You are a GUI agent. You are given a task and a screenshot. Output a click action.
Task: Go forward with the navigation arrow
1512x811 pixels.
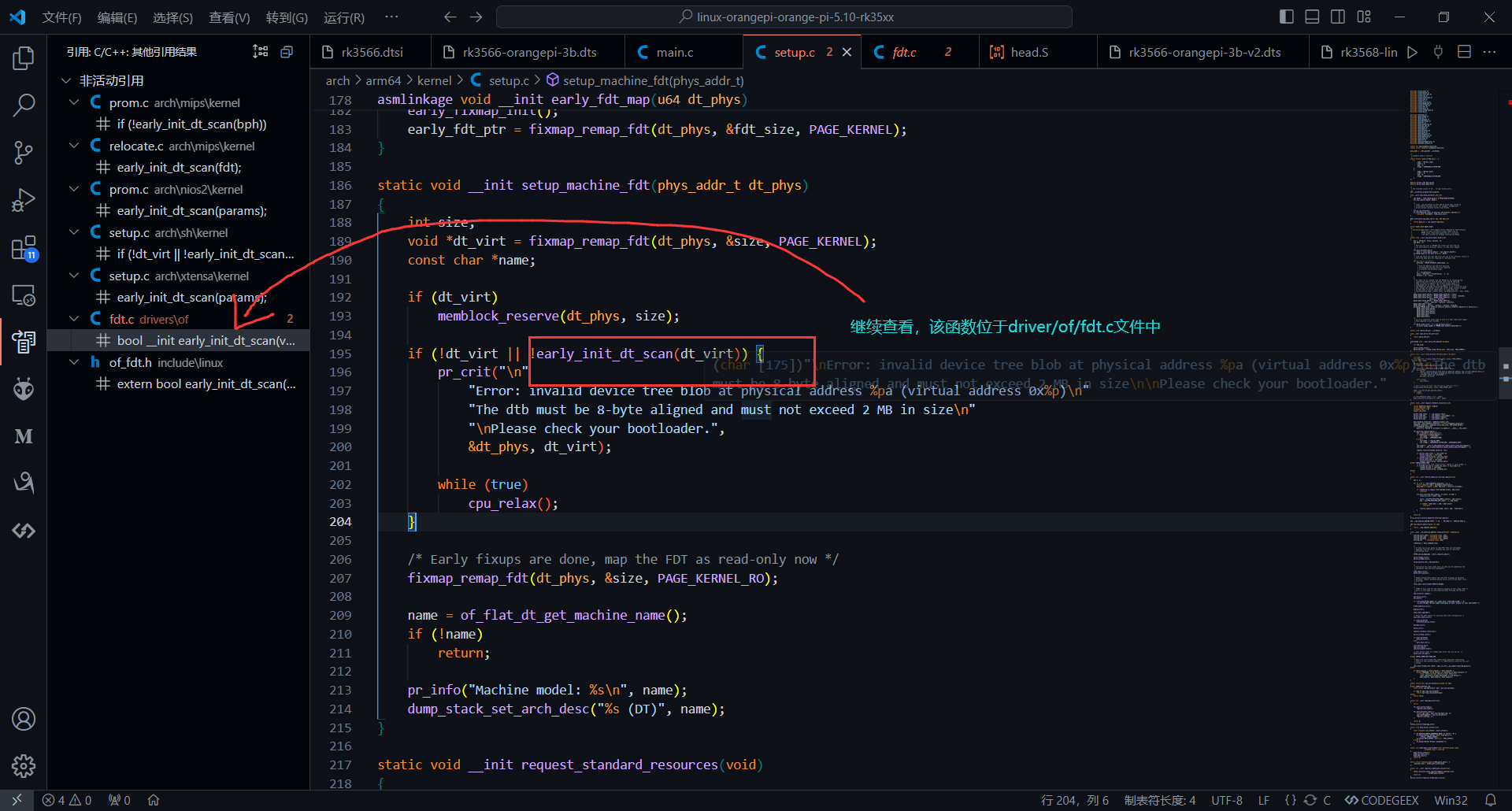(476, 17)
